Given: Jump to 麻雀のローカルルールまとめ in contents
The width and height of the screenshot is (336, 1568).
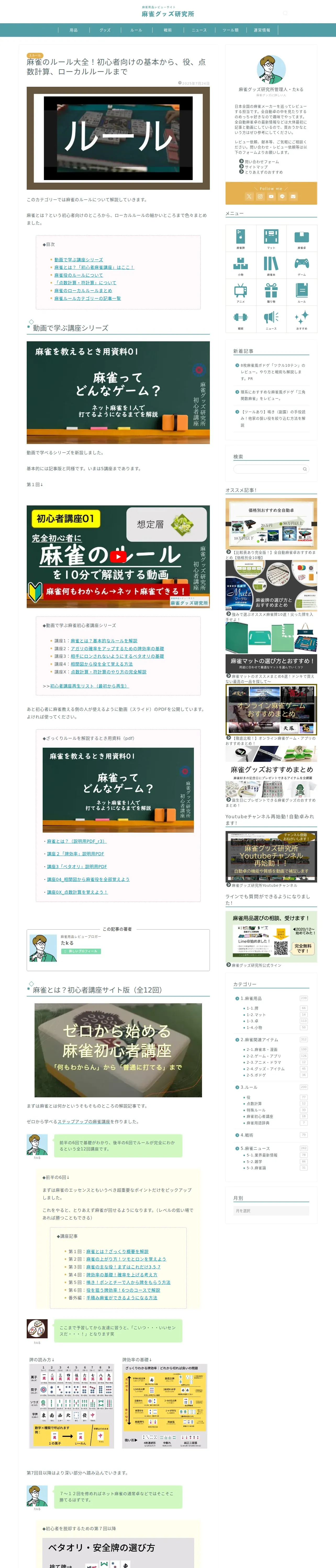Looking at the screenshot, I should (x=83, y=291).
